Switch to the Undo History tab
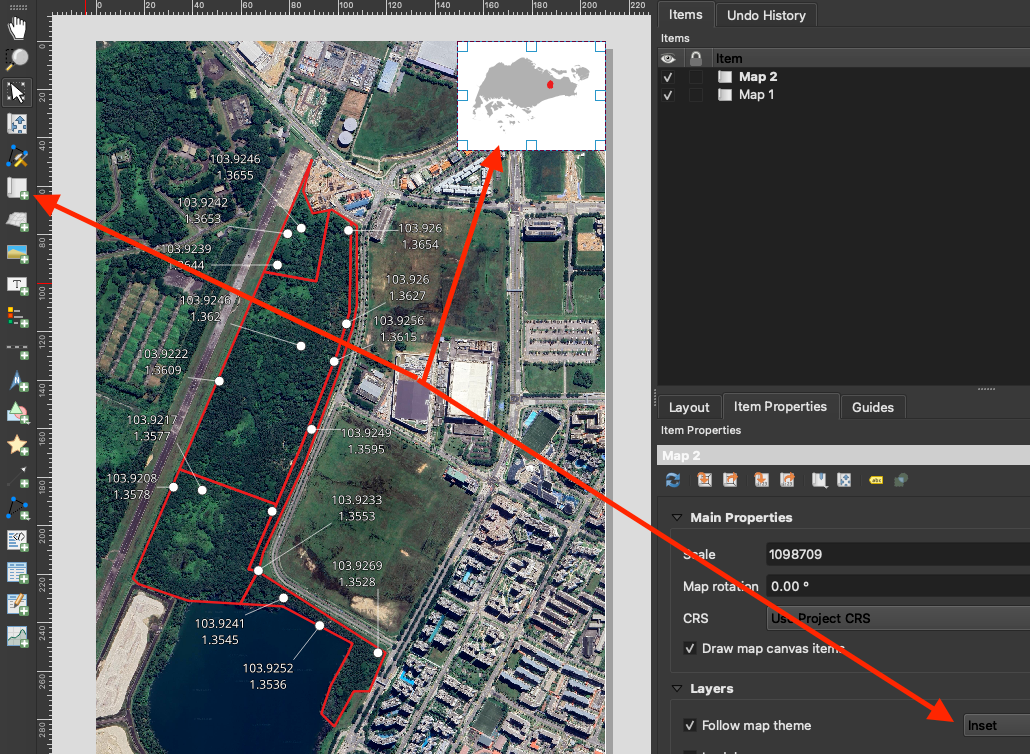Viewport: 1030px width, 754px height. 768,15
